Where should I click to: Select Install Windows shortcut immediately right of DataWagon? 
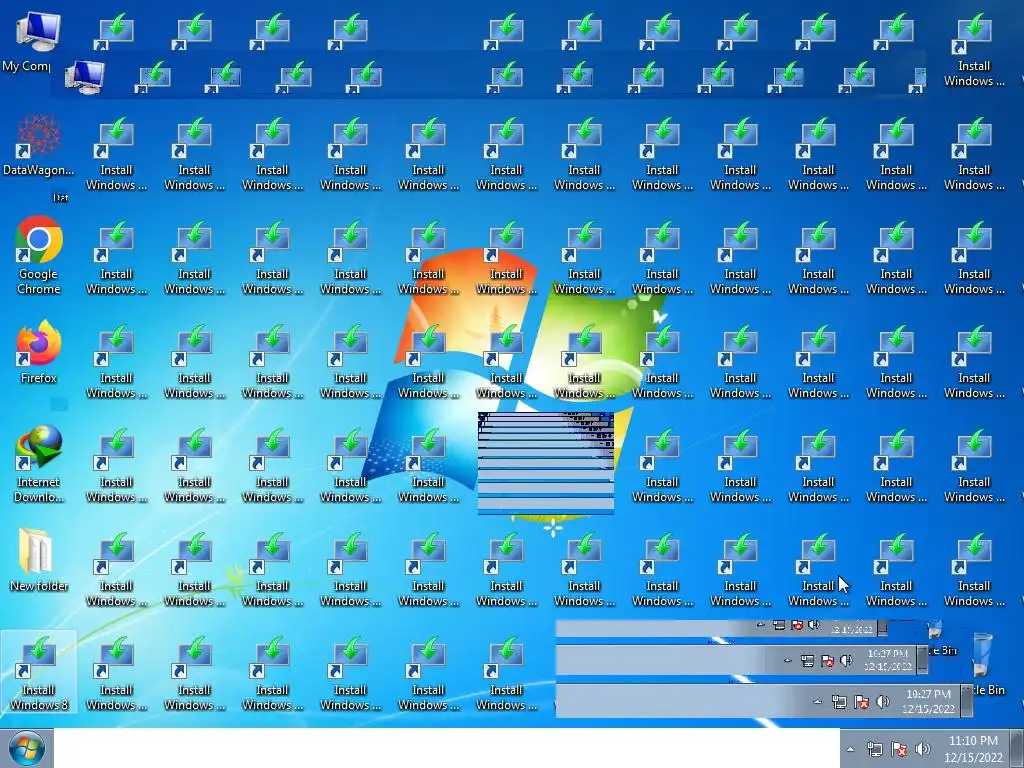116,154
